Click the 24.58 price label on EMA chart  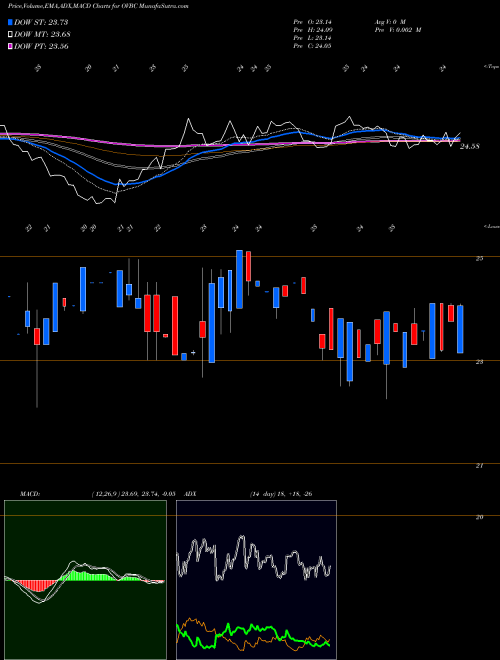(x=469, y=146)
